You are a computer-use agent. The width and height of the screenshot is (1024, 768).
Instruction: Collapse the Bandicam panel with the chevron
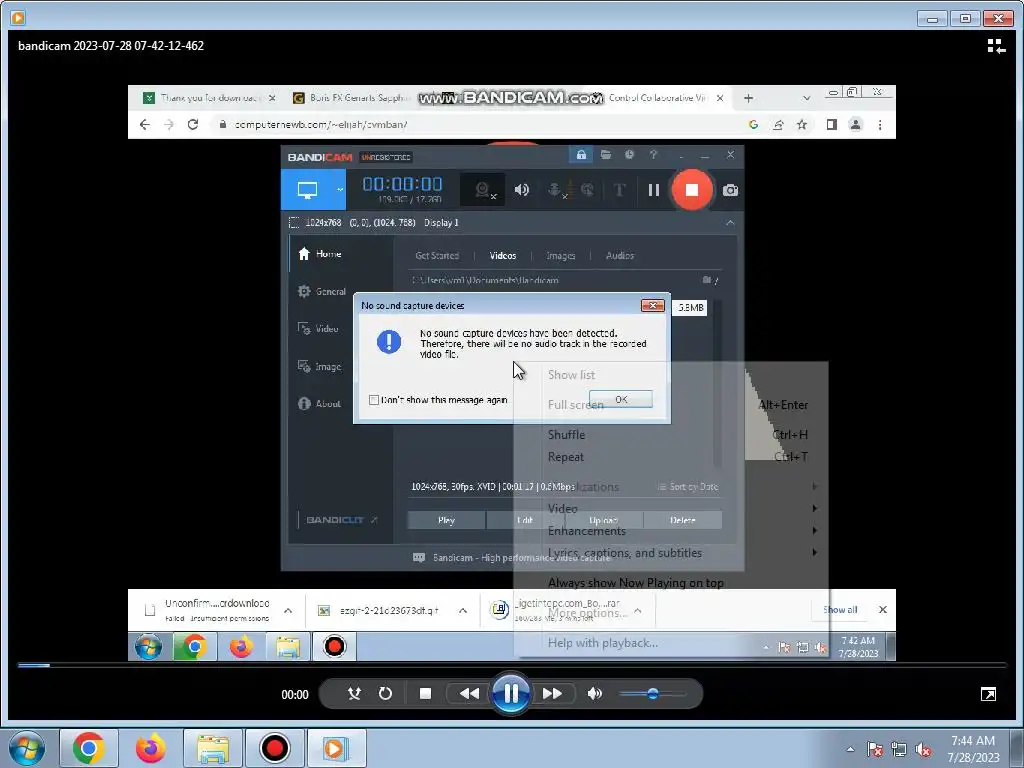(x=730, y=223)
